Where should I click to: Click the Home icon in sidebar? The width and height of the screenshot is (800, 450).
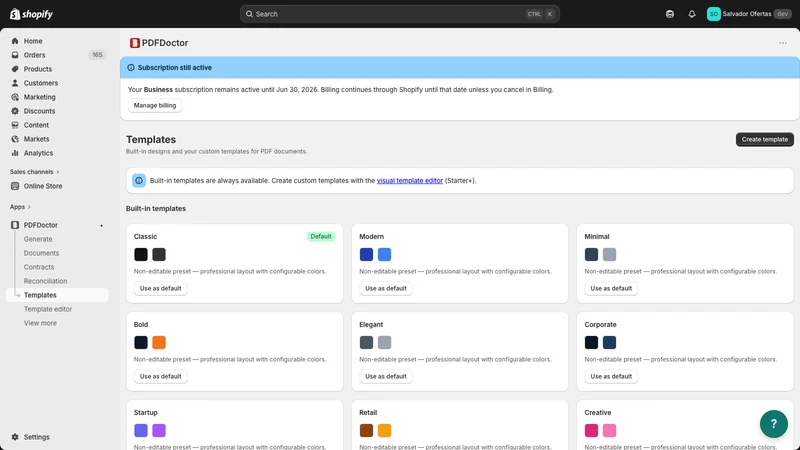(15, 41)
